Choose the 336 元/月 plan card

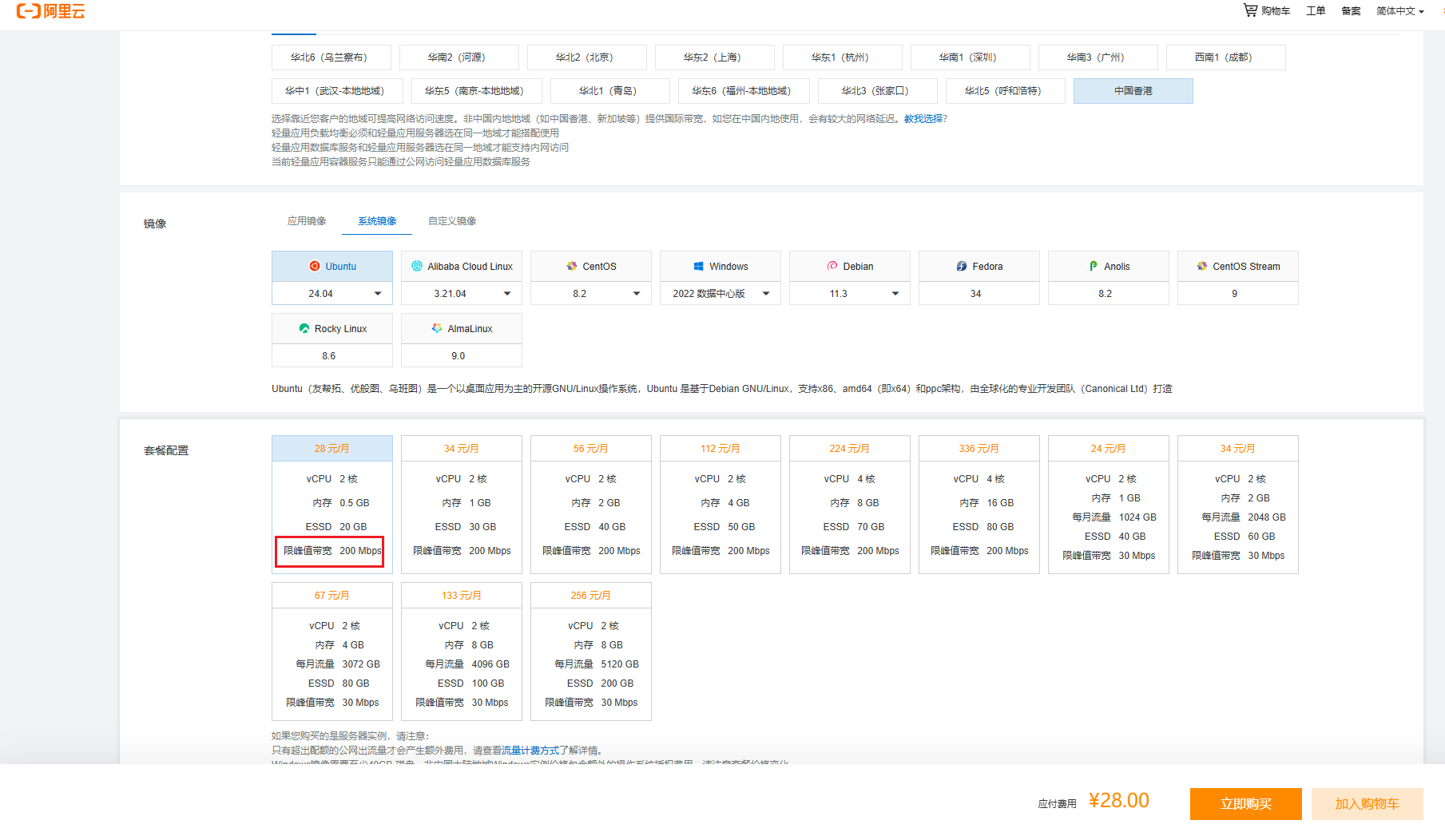[x=979, y=505]
